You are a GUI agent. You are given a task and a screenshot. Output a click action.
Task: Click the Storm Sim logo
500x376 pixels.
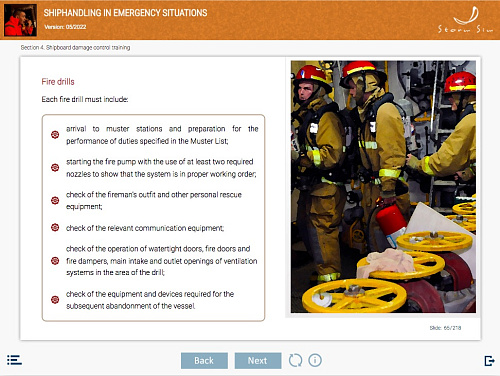pos(465,19)
